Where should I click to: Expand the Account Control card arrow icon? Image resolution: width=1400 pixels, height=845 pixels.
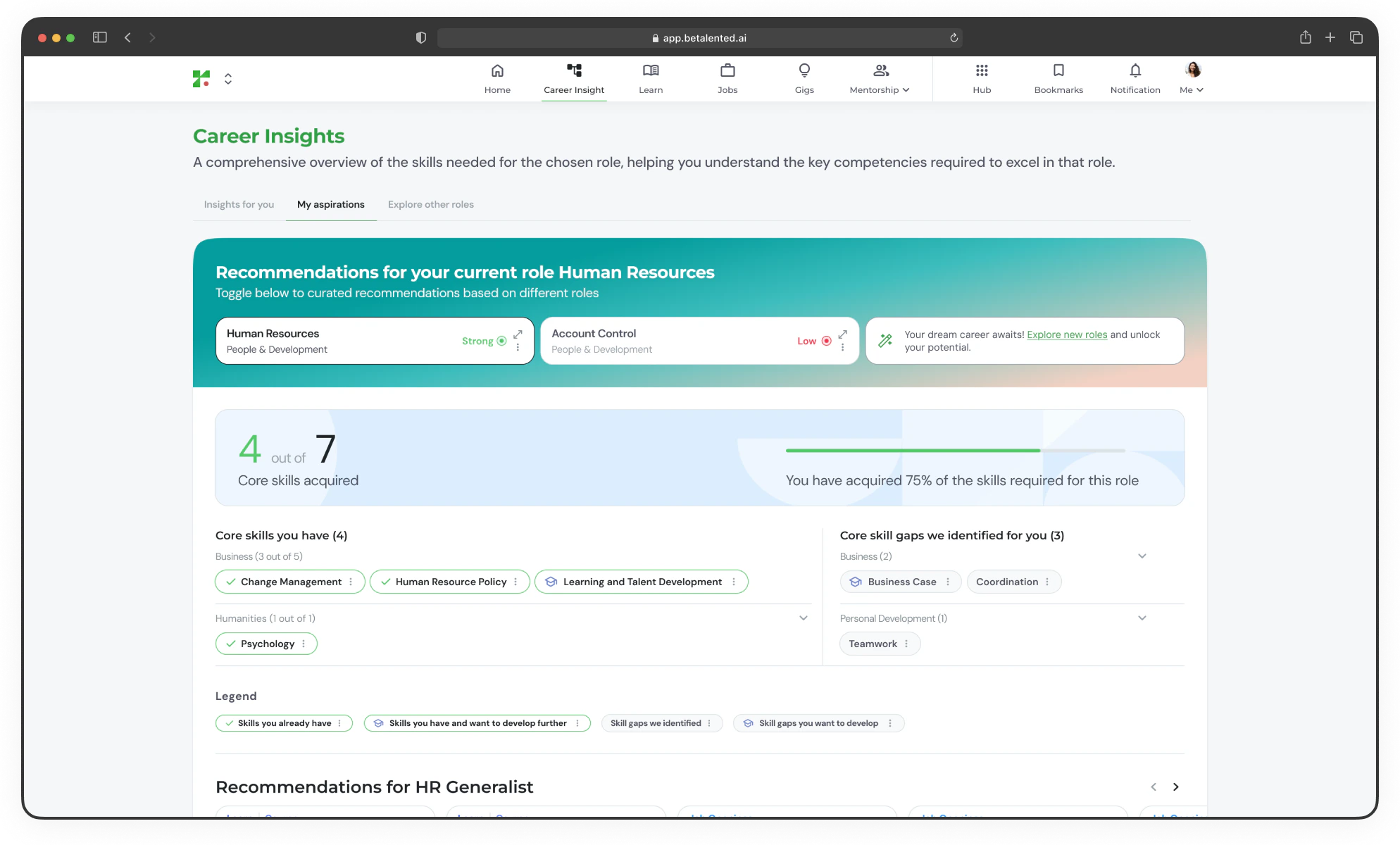pyautogui.click(x=842, y=334)
